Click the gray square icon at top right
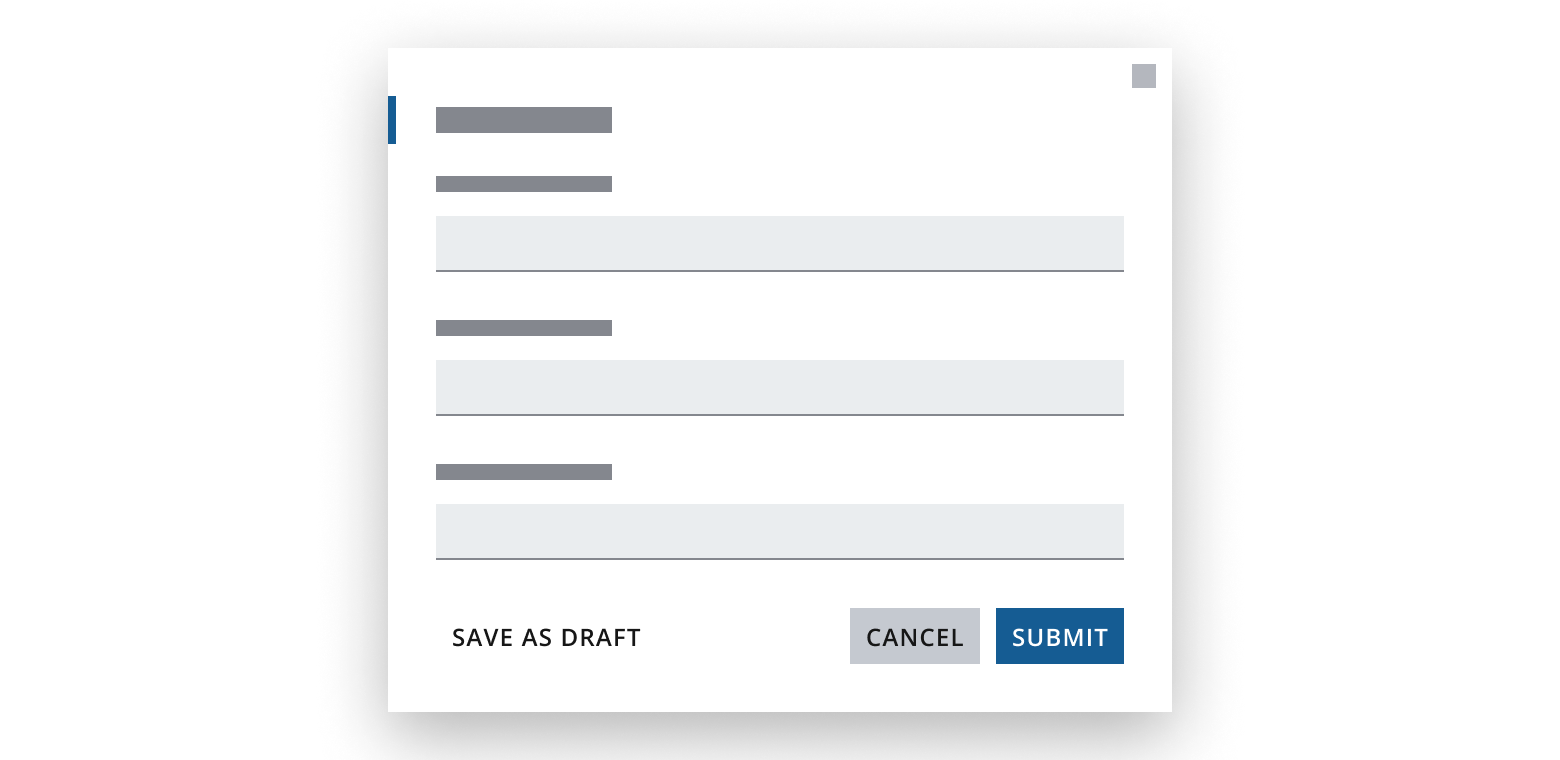The width and height of the screenshot is (1560, 760). [1143, 76]
